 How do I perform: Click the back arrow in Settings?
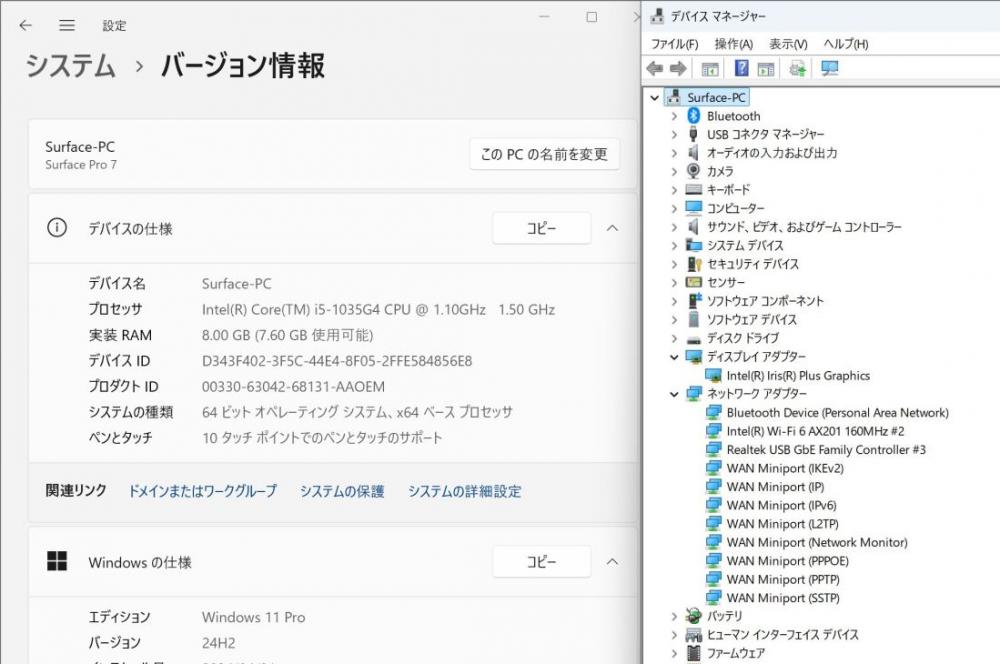point(26,25)
